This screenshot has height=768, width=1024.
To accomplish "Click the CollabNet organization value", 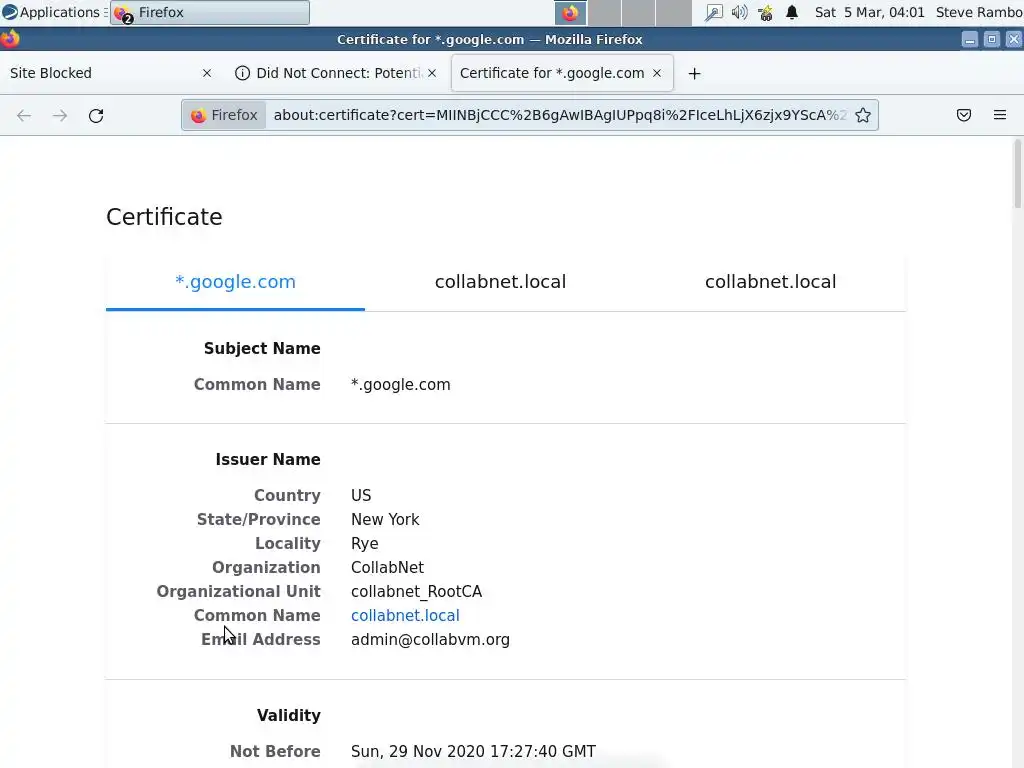I will (387, 568).
